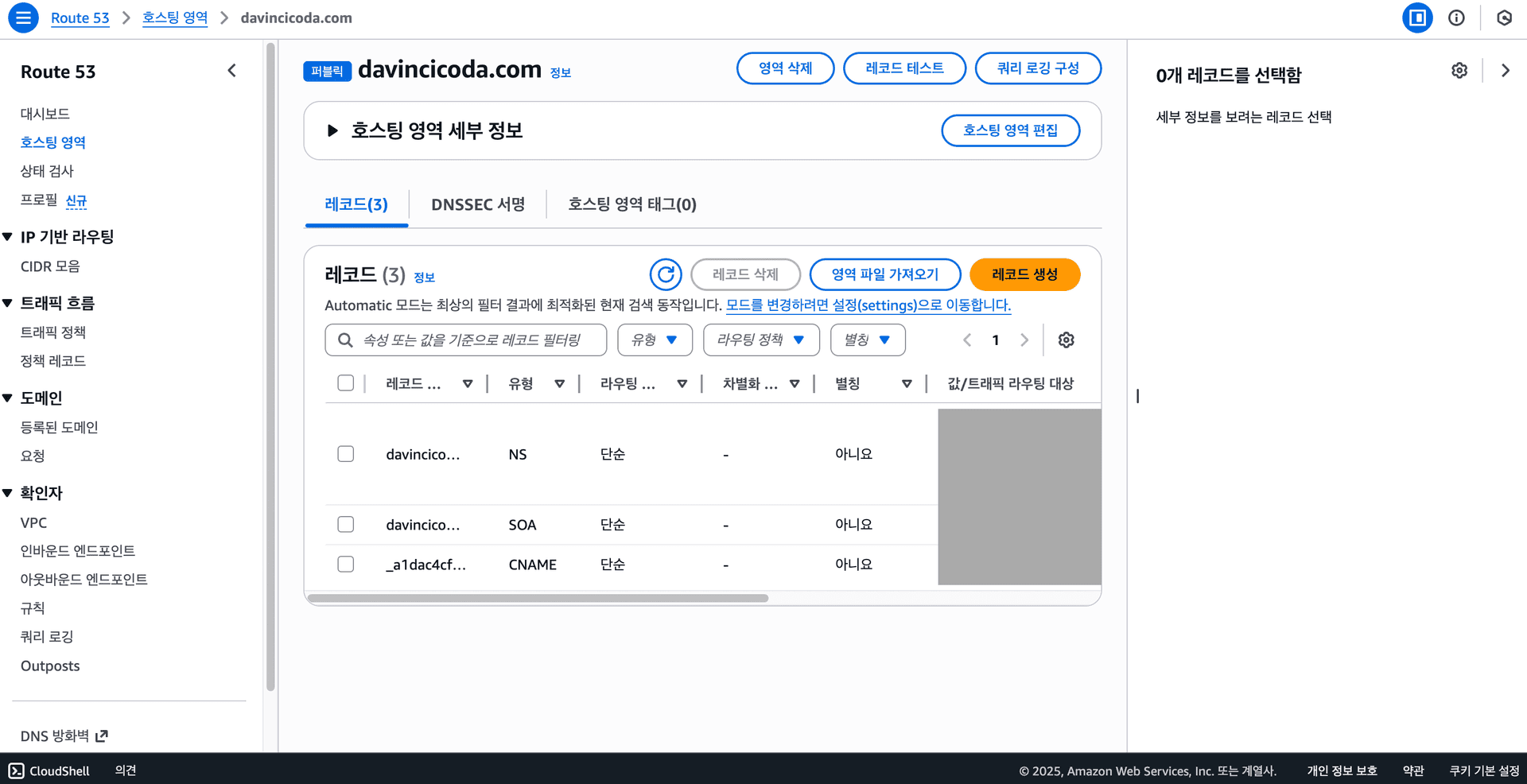
Task: Toggle the split panel layout icon
Action: click(x=1417, y=17)
